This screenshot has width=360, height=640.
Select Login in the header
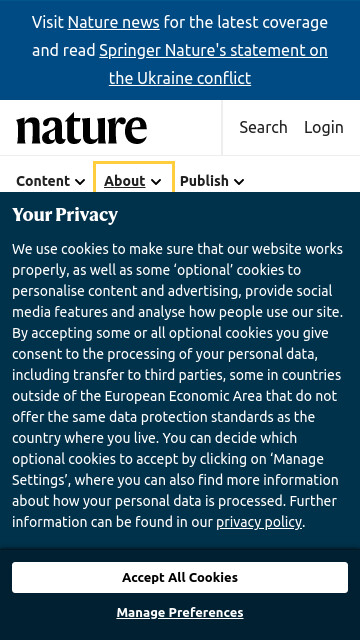pos(324,127)
